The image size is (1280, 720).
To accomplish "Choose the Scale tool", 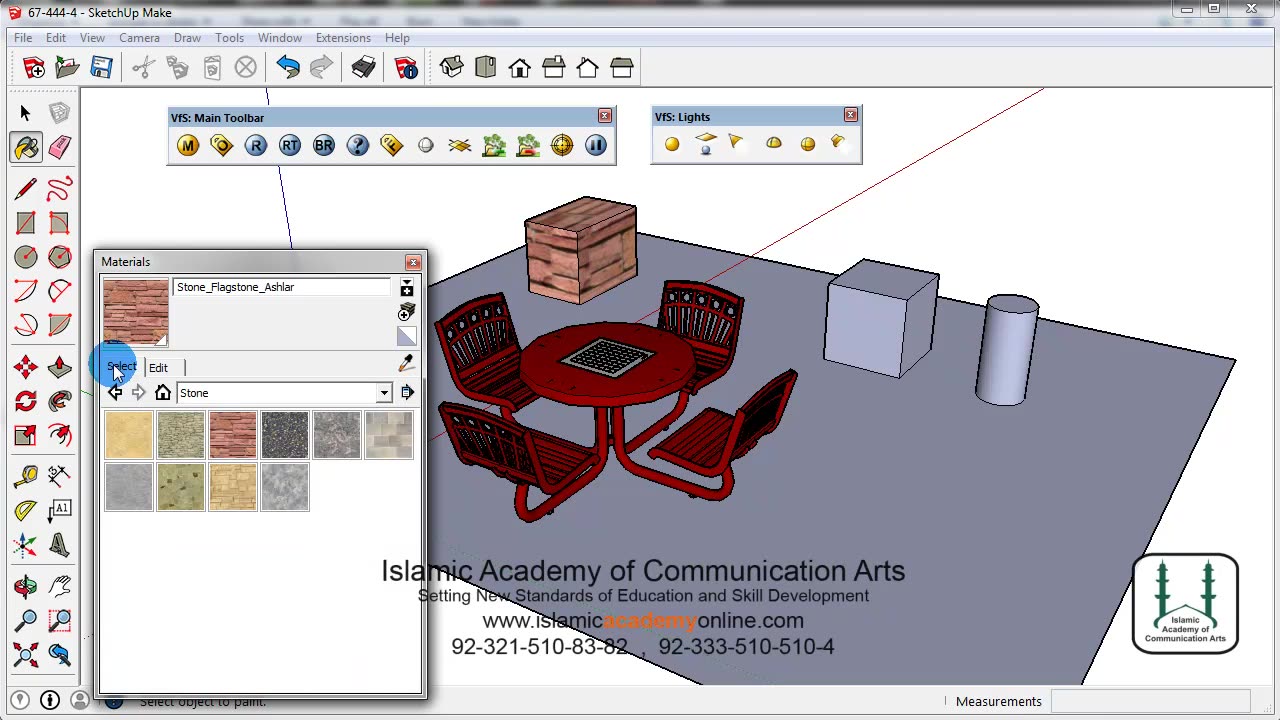I will click(26, 435).
